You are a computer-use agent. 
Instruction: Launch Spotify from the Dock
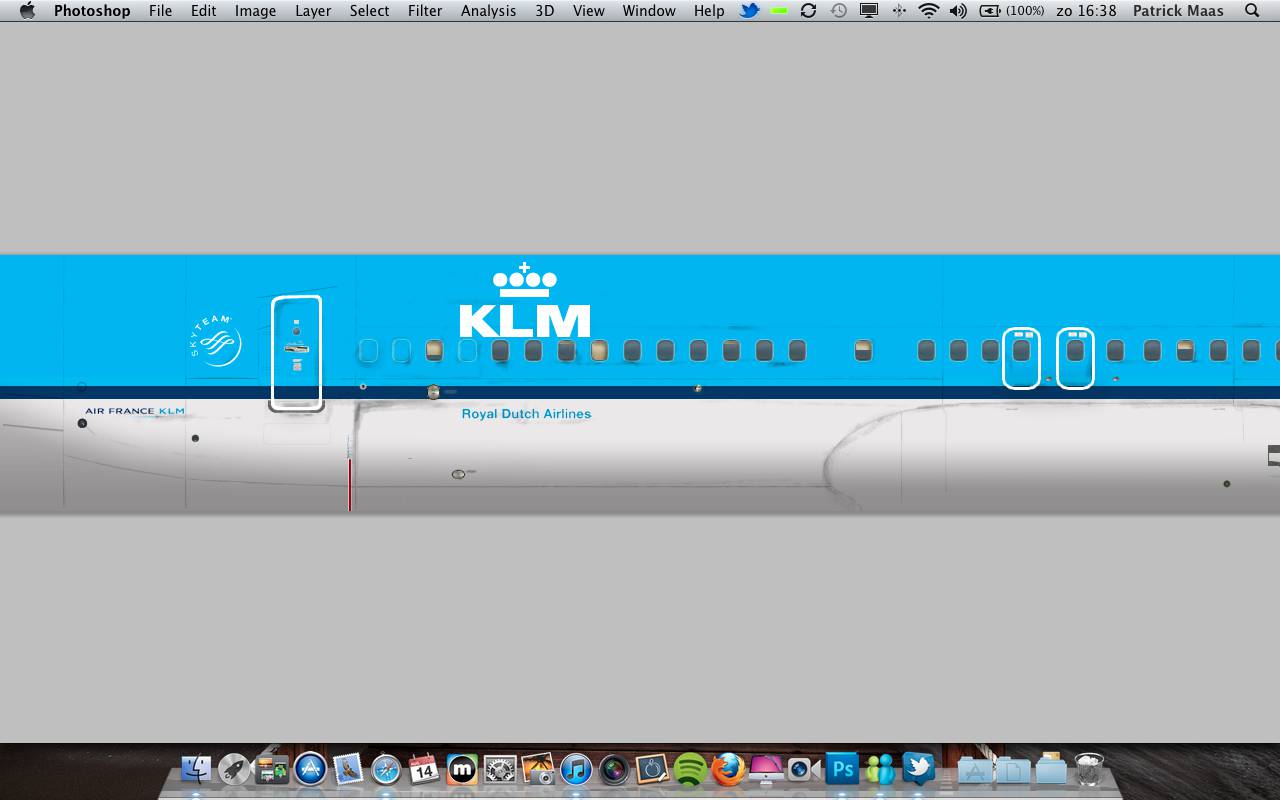690,769
